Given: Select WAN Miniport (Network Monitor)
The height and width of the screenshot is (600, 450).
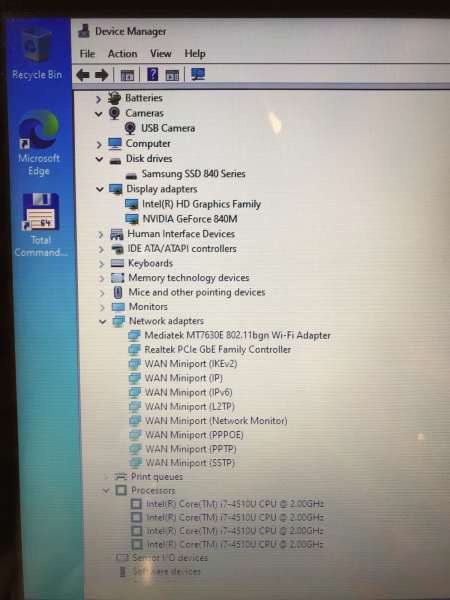Looking at the screenshot, I should [x=216, y=421].
